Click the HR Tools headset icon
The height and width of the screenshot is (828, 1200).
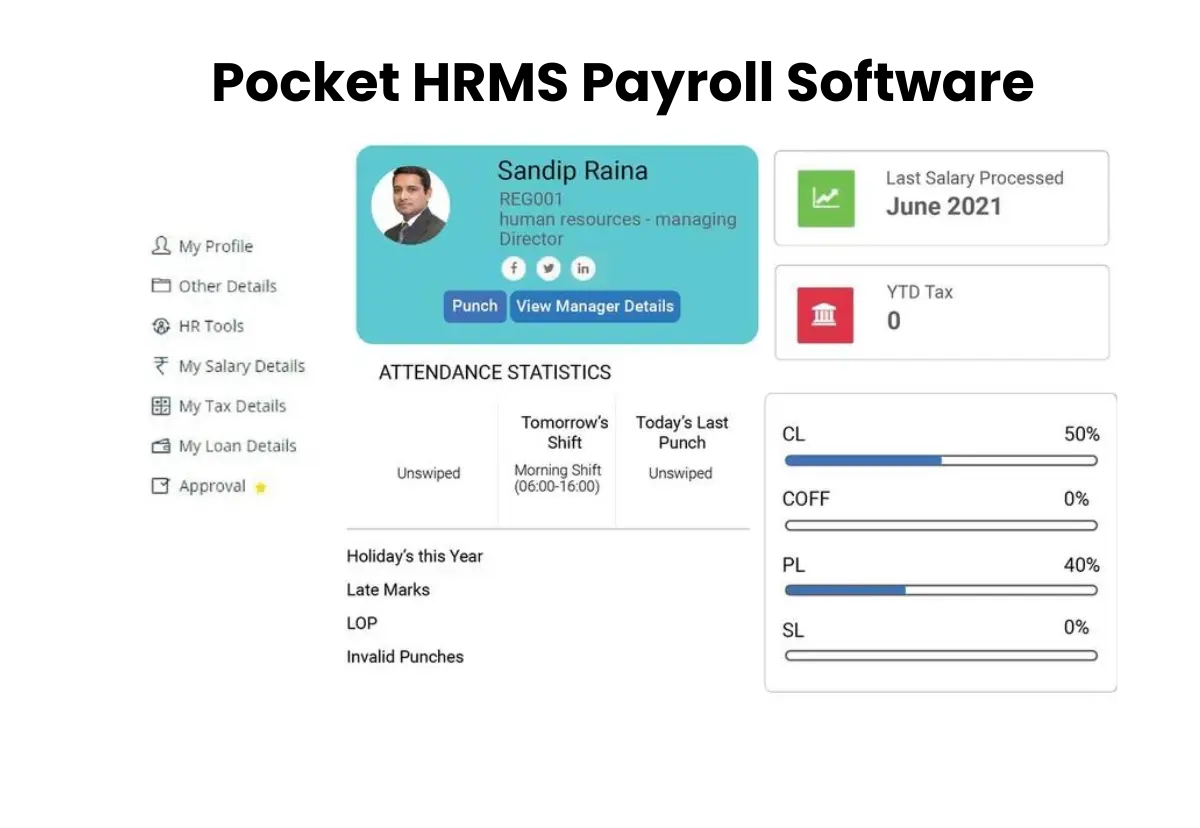click(161, 326)
